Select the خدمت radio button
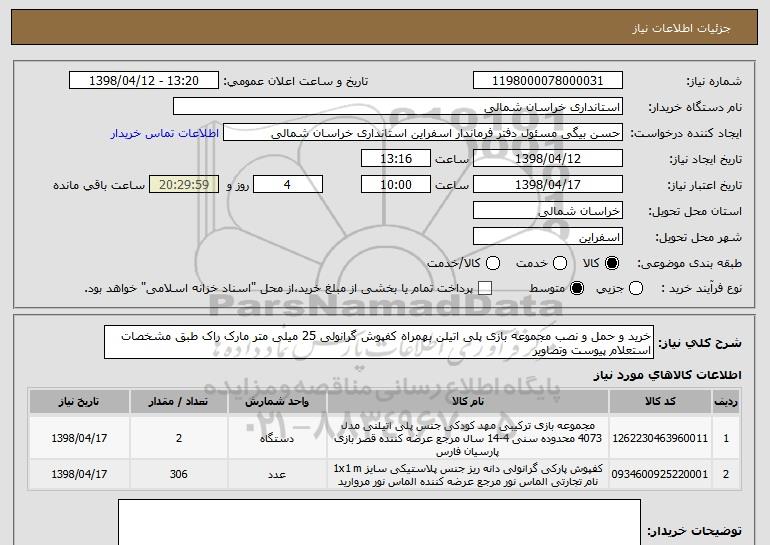Screen dimensions: 770x545 560,263
